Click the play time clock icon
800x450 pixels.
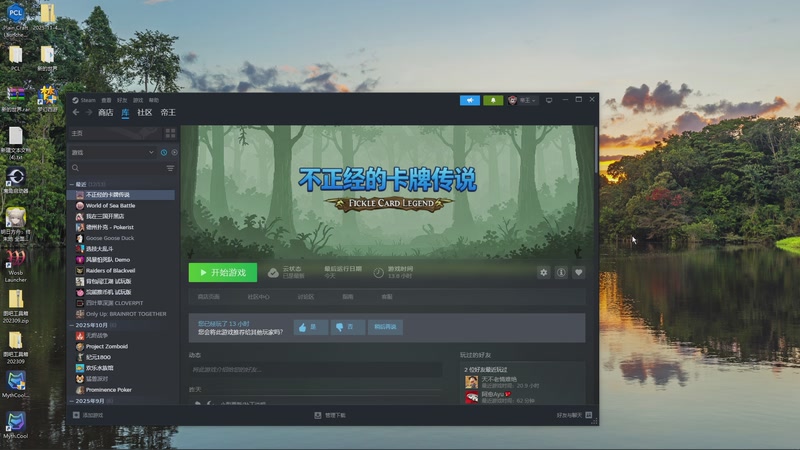pos(379,273)
